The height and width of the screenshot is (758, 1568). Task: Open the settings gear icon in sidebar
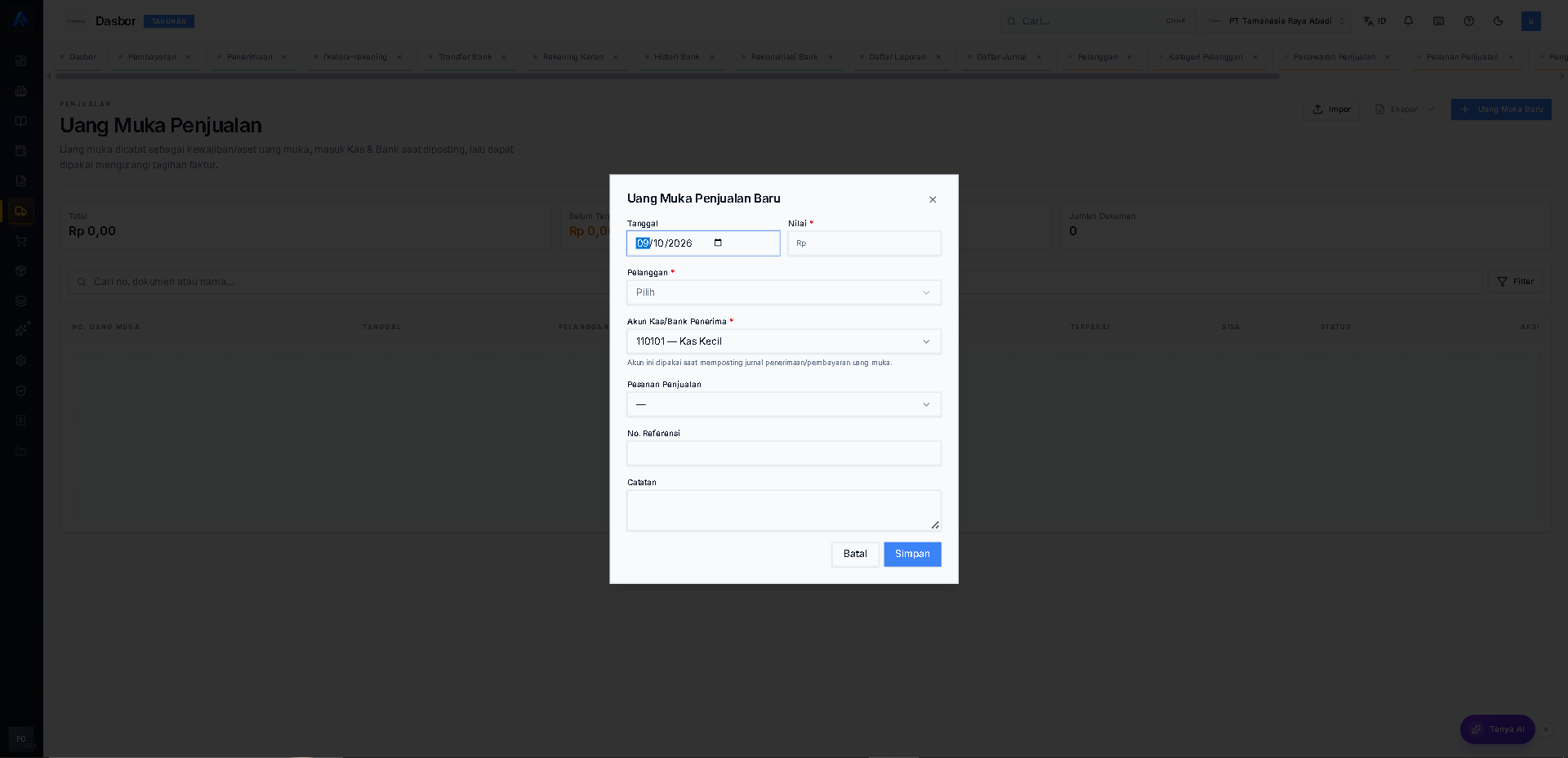[x=21, y=360]
